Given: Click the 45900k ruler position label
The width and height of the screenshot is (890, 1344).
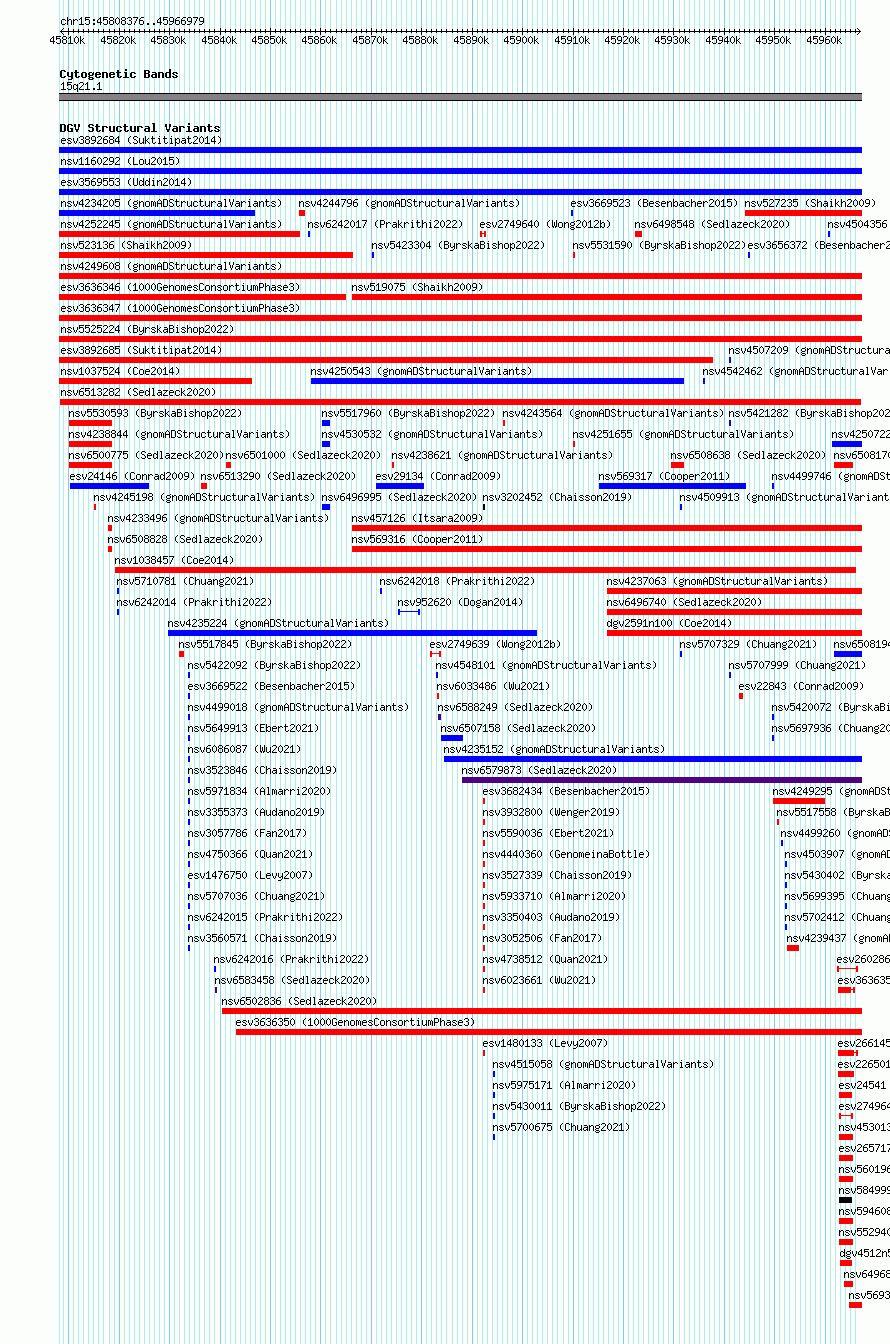Looking at the screenshot, I should (x=522, y=40).
